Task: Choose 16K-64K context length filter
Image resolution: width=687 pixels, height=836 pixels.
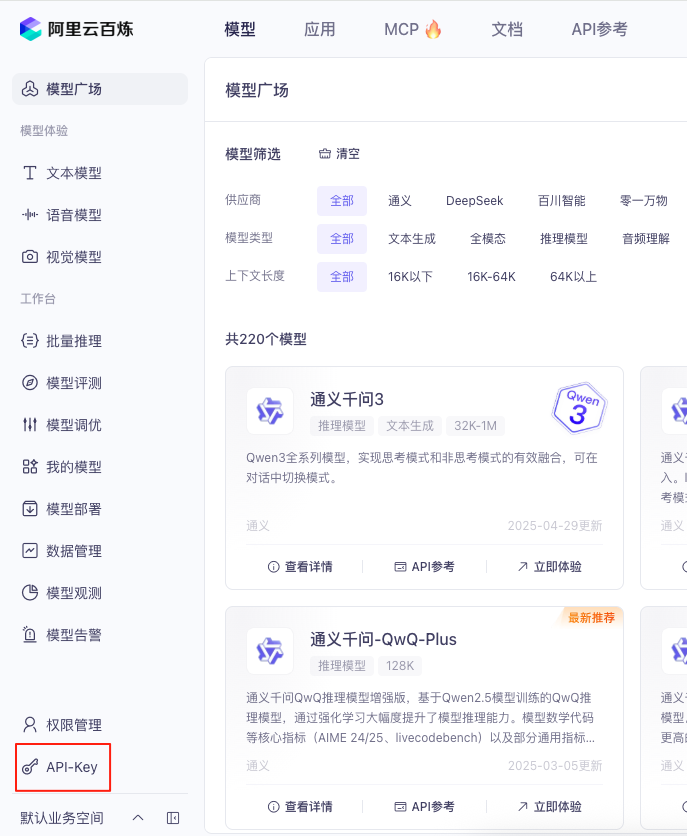Action: pos(491,277)
